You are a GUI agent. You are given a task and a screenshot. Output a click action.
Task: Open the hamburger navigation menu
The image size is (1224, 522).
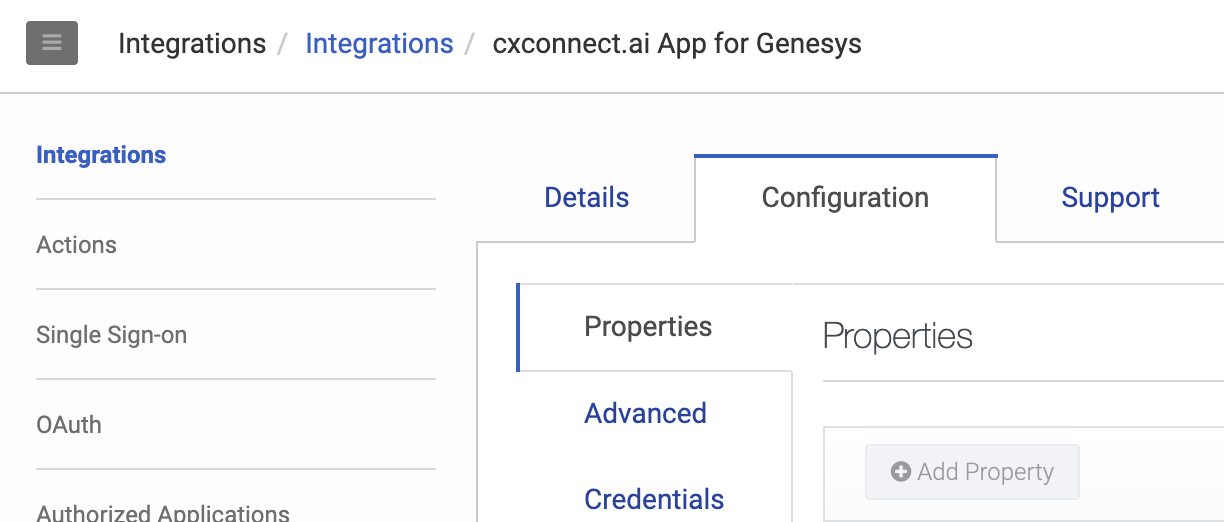tap(52, 44)
